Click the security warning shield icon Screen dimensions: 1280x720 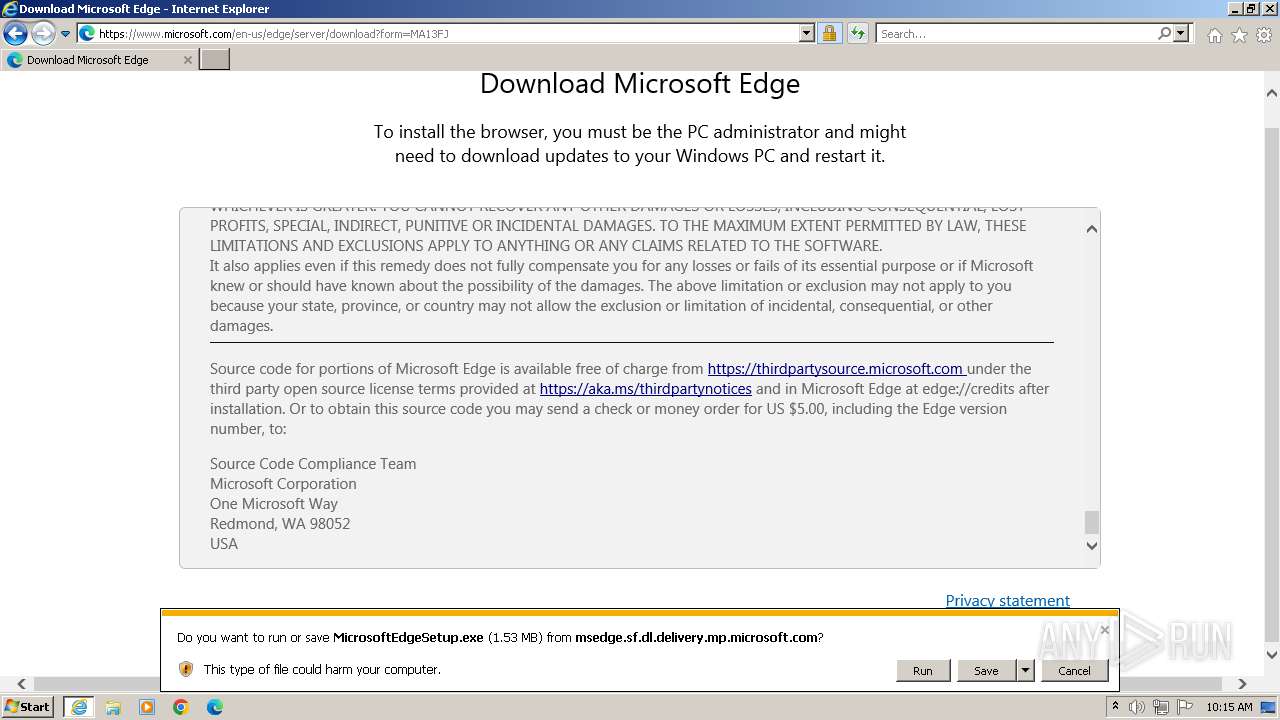[x=185, y=669]
